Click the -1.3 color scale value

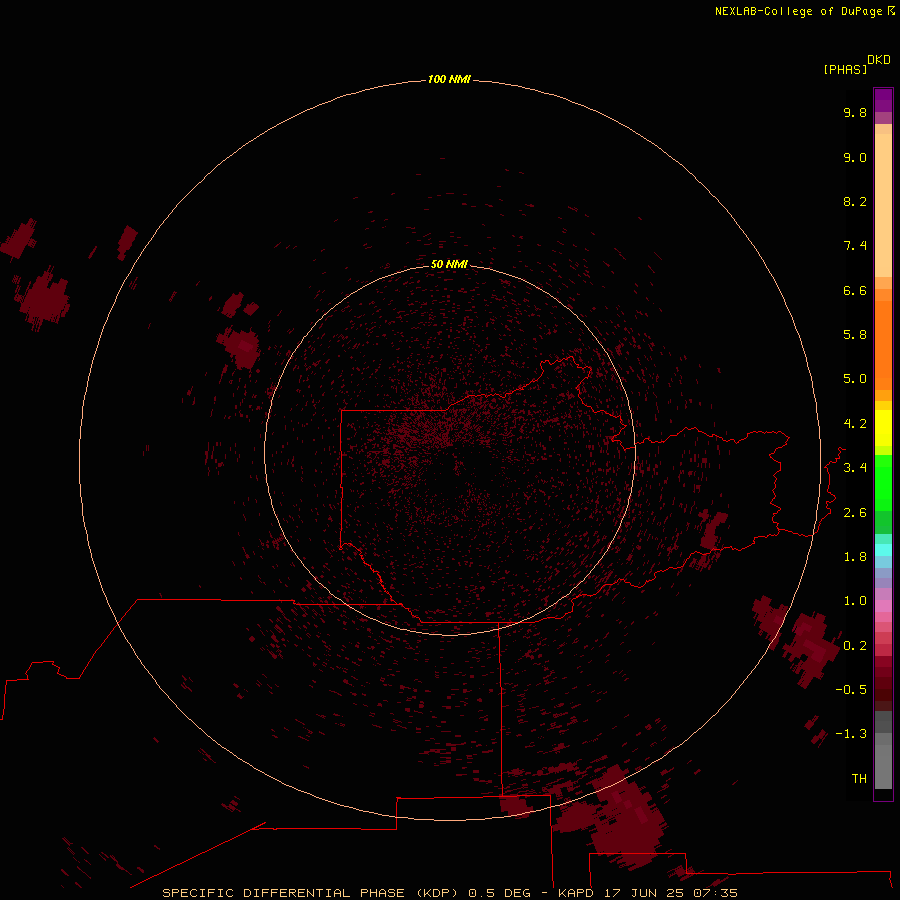click(x=851, y=734)
